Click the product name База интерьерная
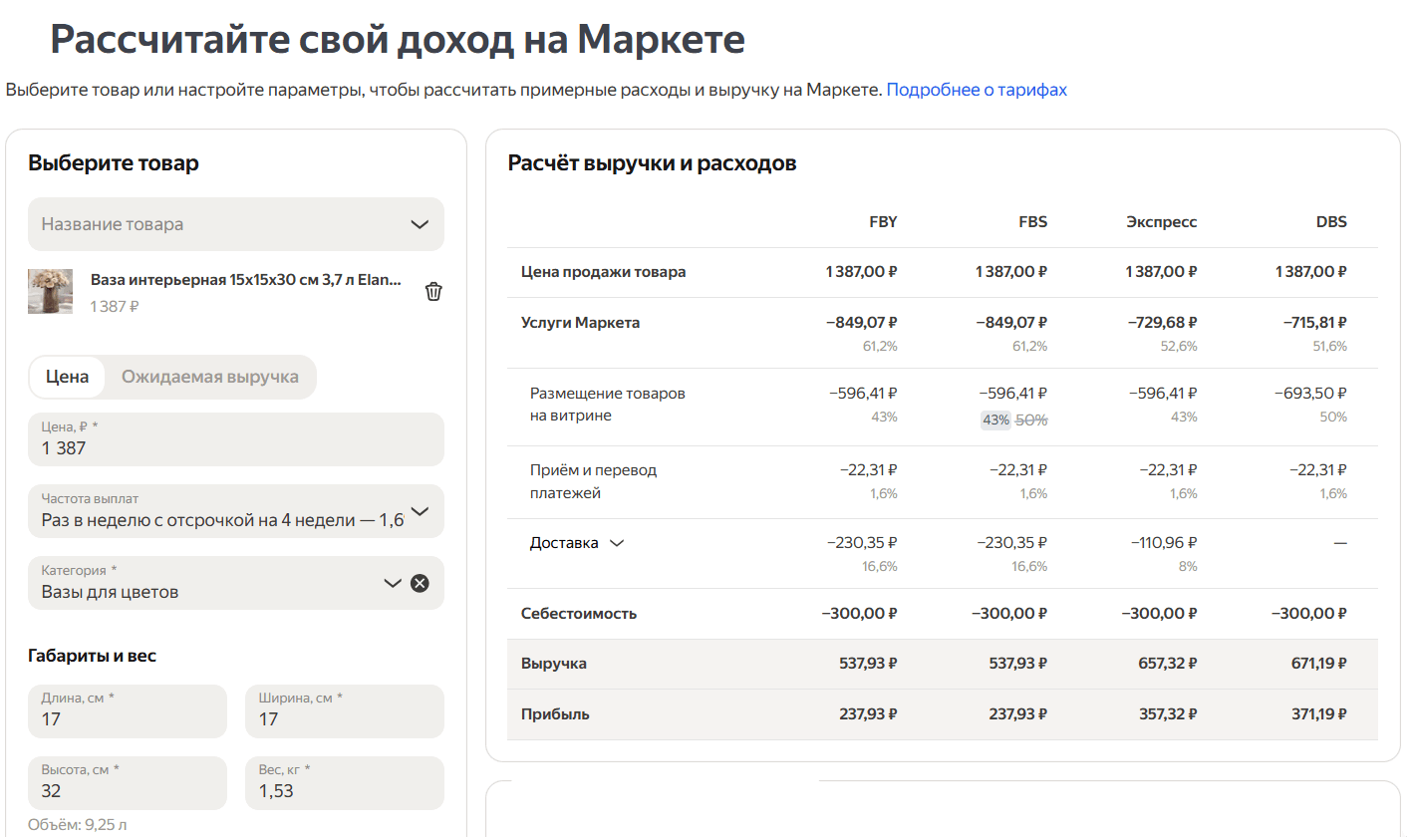 (x=246, y=280)
